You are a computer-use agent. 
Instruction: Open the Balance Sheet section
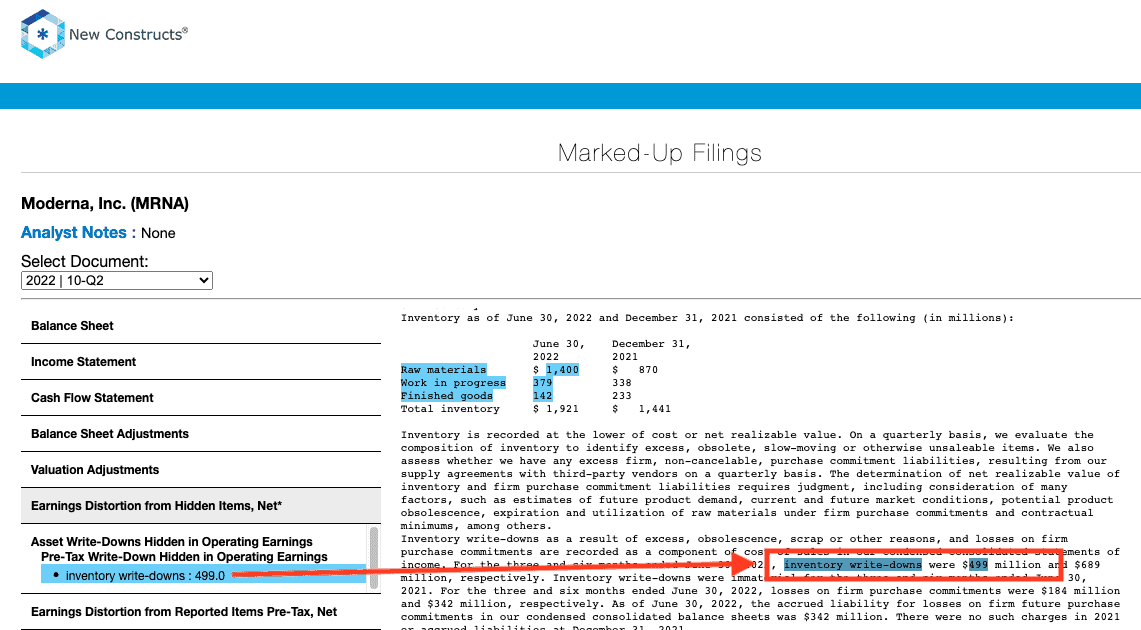(201, 326)
